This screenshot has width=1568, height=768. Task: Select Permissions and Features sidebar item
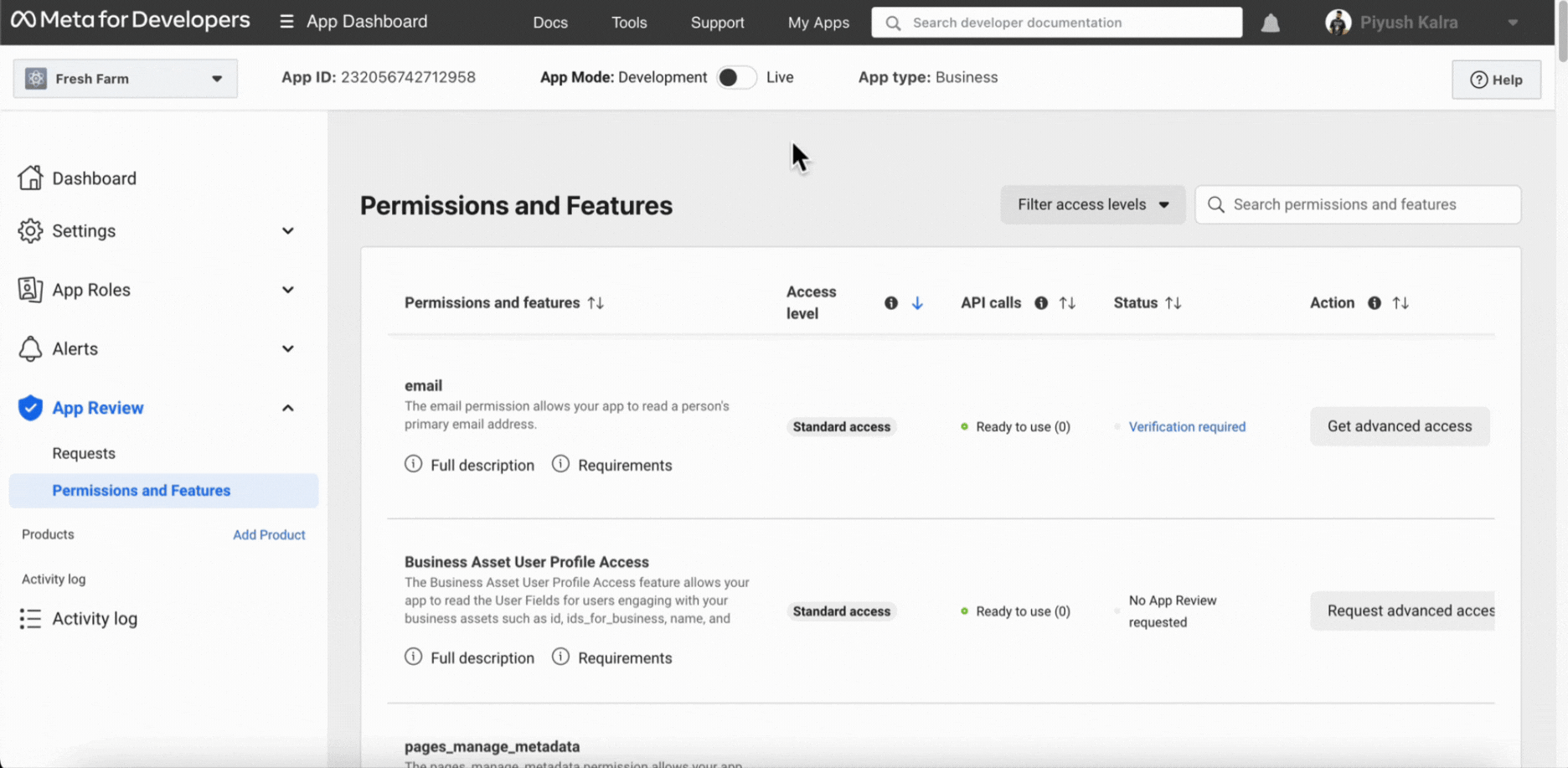coord(163,491)
